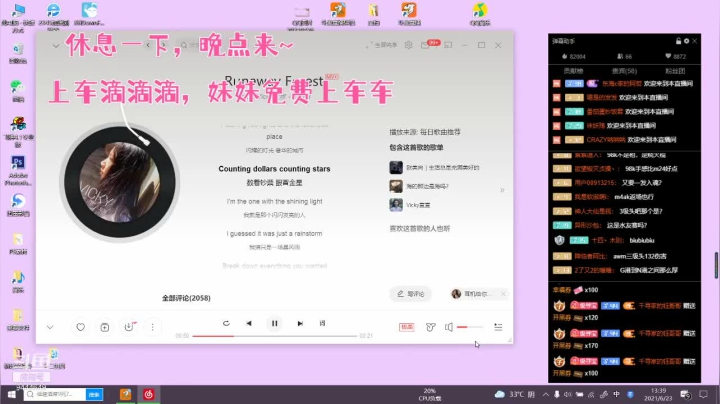Viewport: 720px width, 404px height.
Task: Skip to the next track
Action: [x=300, y=323]
